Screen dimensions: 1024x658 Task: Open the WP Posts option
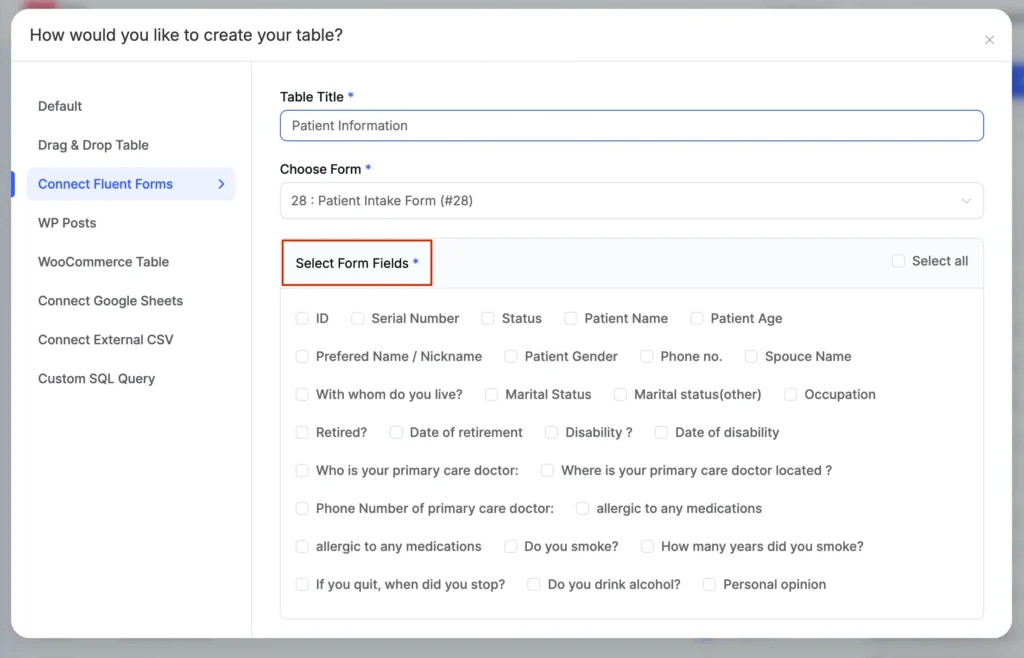pyautogui.click(x=67, y=223)
